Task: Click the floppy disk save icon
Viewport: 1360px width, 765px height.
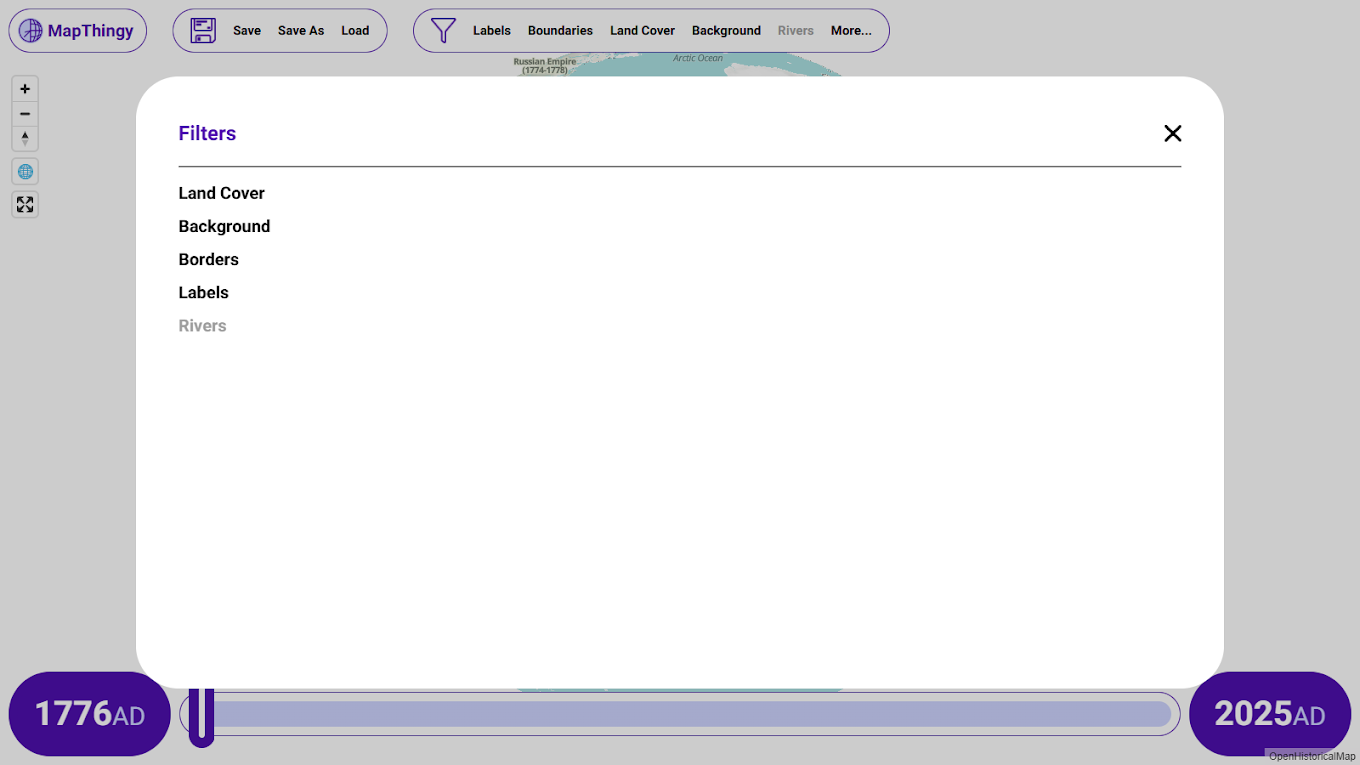Action: point(203,31)
